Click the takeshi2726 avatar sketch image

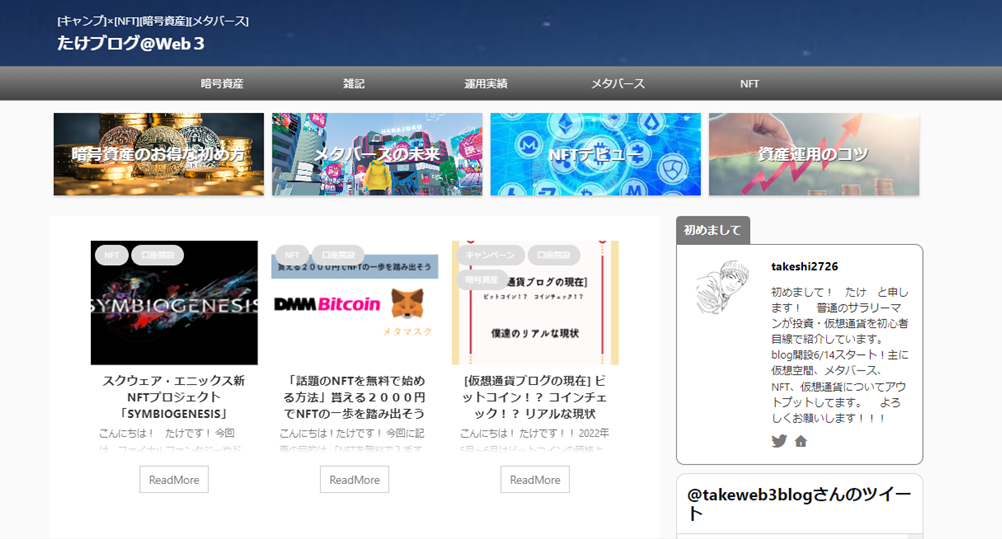(723, 287)
